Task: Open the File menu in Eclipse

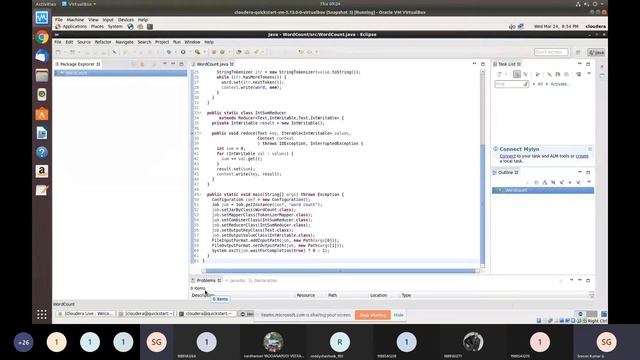Action: [58, 42]
